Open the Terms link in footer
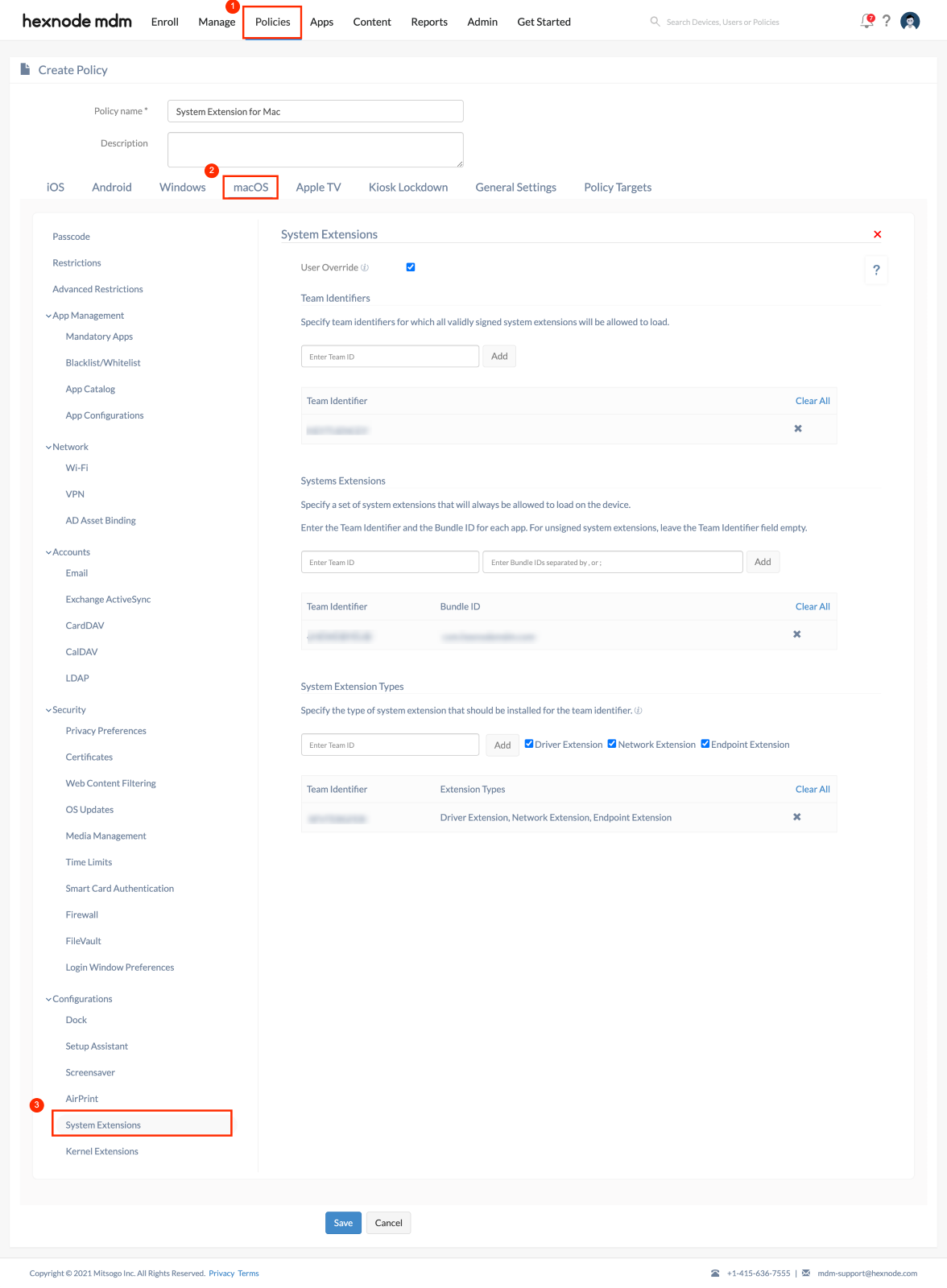This screenshot has width=947, height=1288. [x=248, y=1274]
